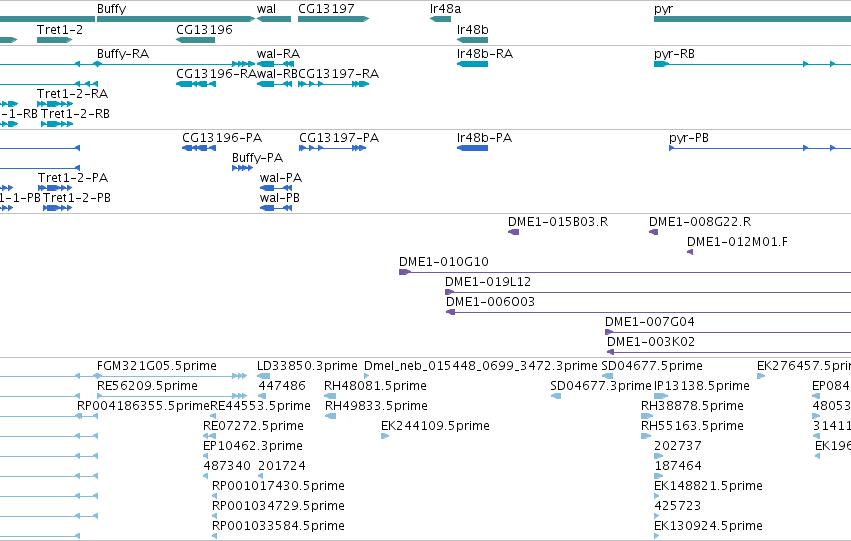
Task: Click the DME1-012M01.F marker
Action: (x=690, y=252)
